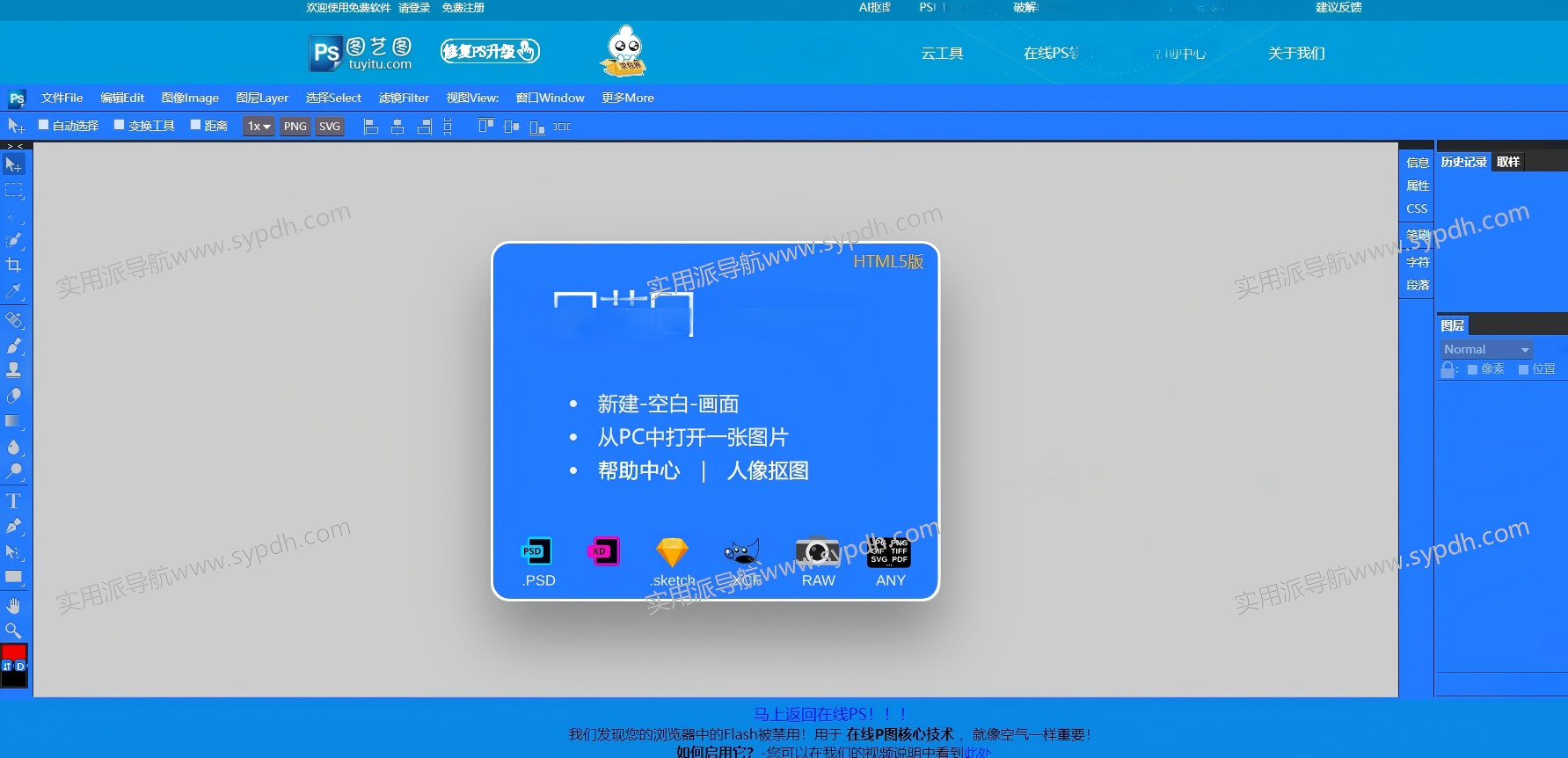The width and height of the screenshot is (1568, 758).
Task: Open the 视图View menu
Action: click(x=472, y=98)
